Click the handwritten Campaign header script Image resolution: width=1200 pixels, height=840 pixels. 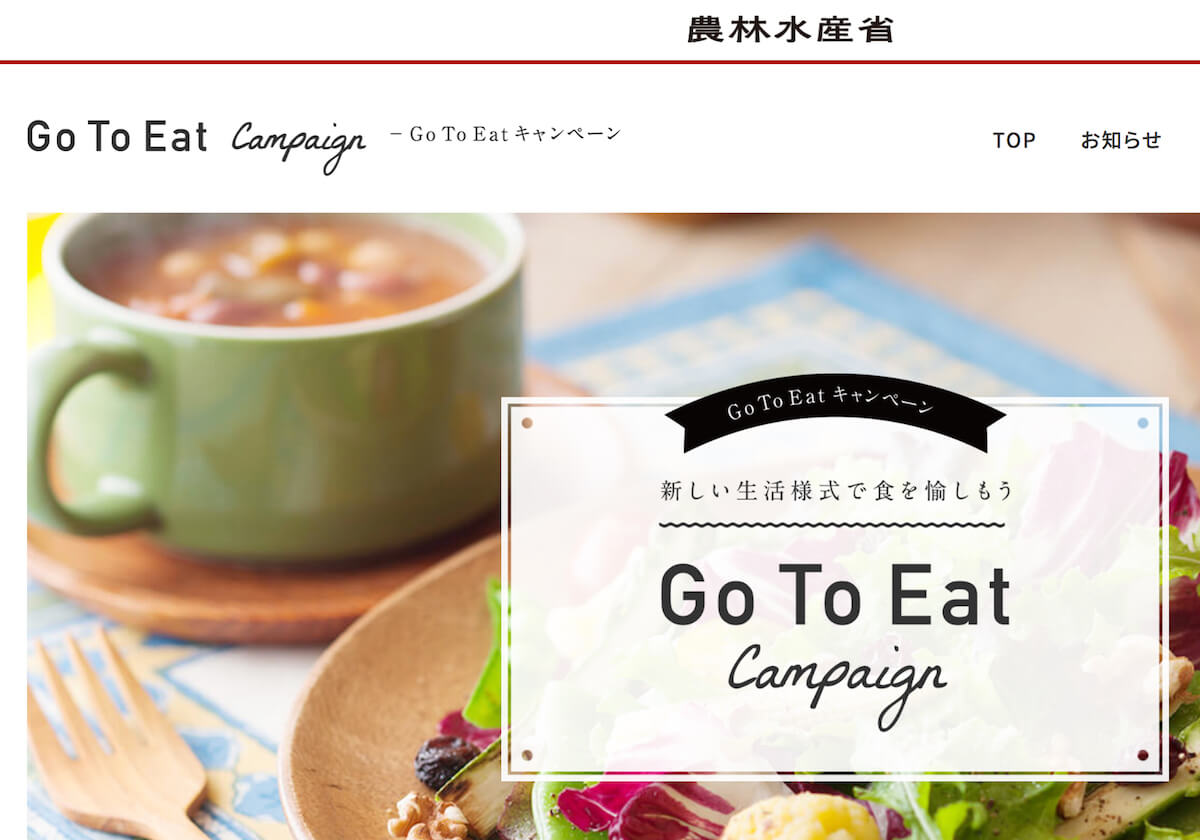[x=298, y=146]
